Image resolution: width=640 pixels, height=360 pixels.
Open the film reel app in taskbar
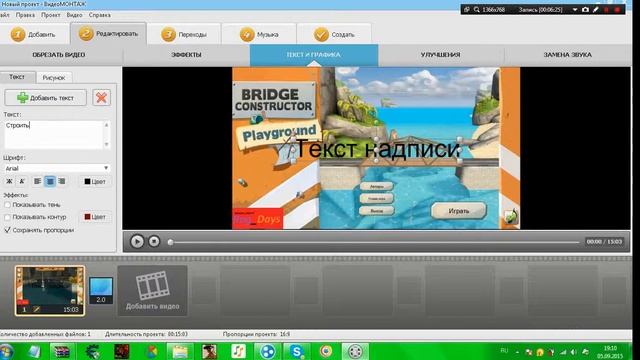(355, 351)
